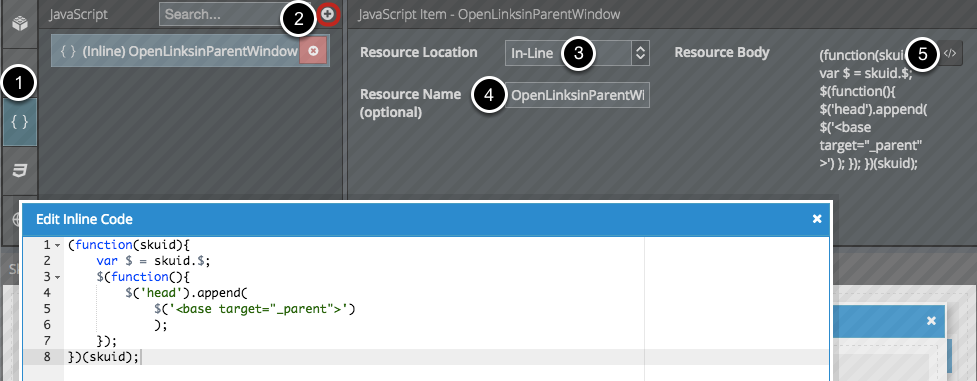Click the curly braces icon in the resource list item
The width and height of the screenshot is (977, 381).
[69, 52]
